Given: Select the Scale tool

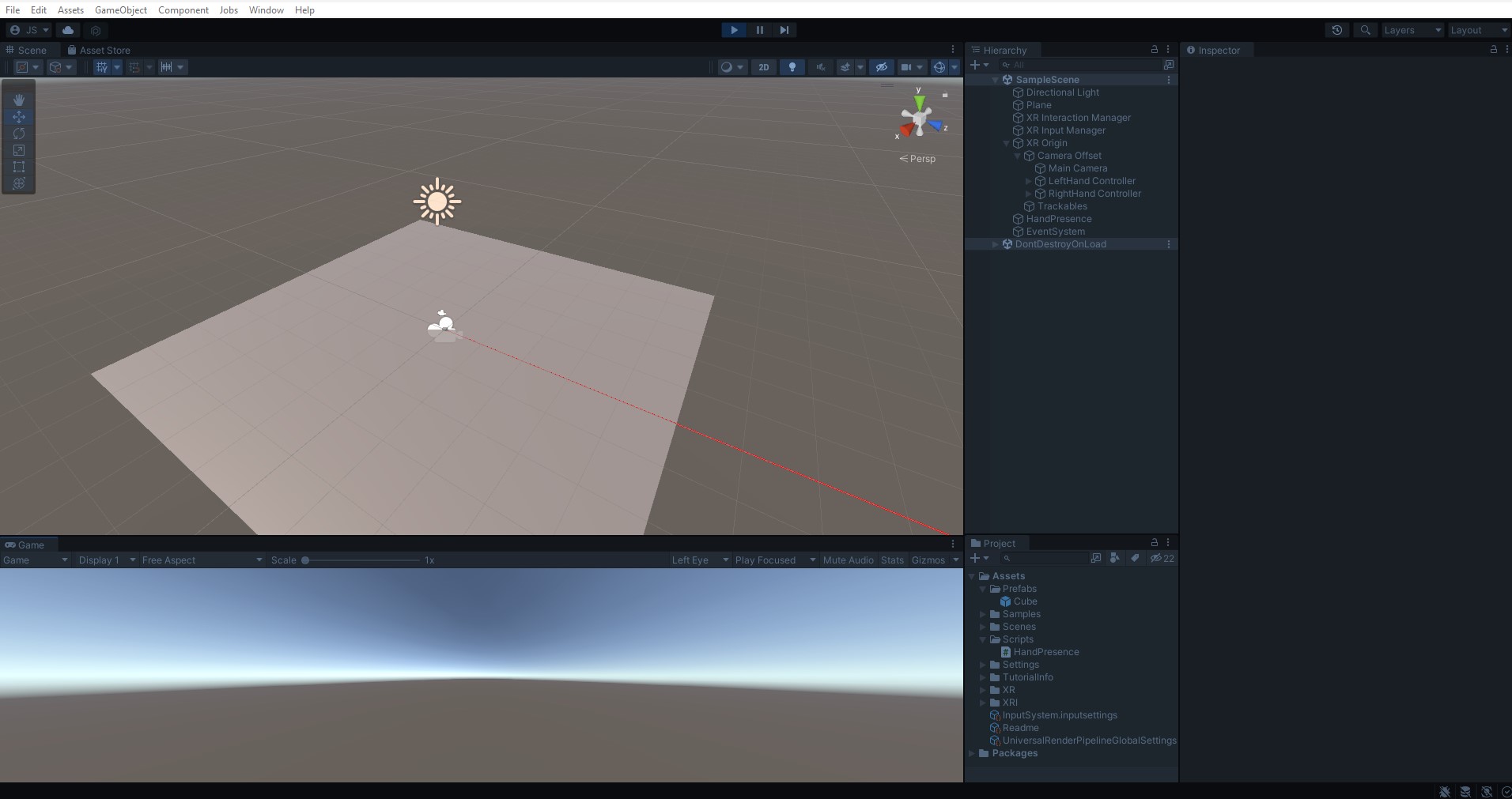Looking at the screenshot, I should [18, 151].
